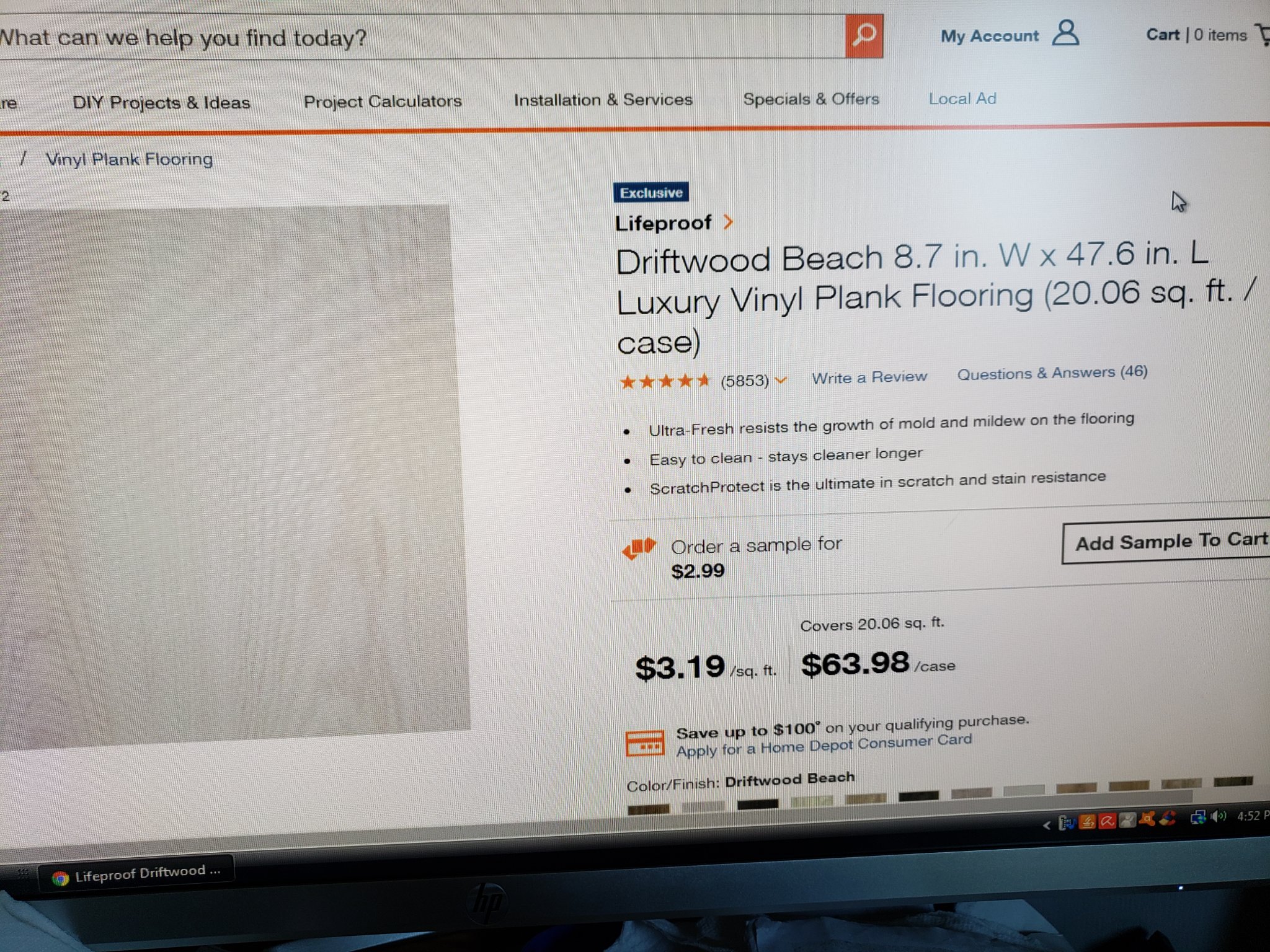Screen dimensions: 1270x952
Task: Click the Java update tray icon
Action: [1088, 821]
